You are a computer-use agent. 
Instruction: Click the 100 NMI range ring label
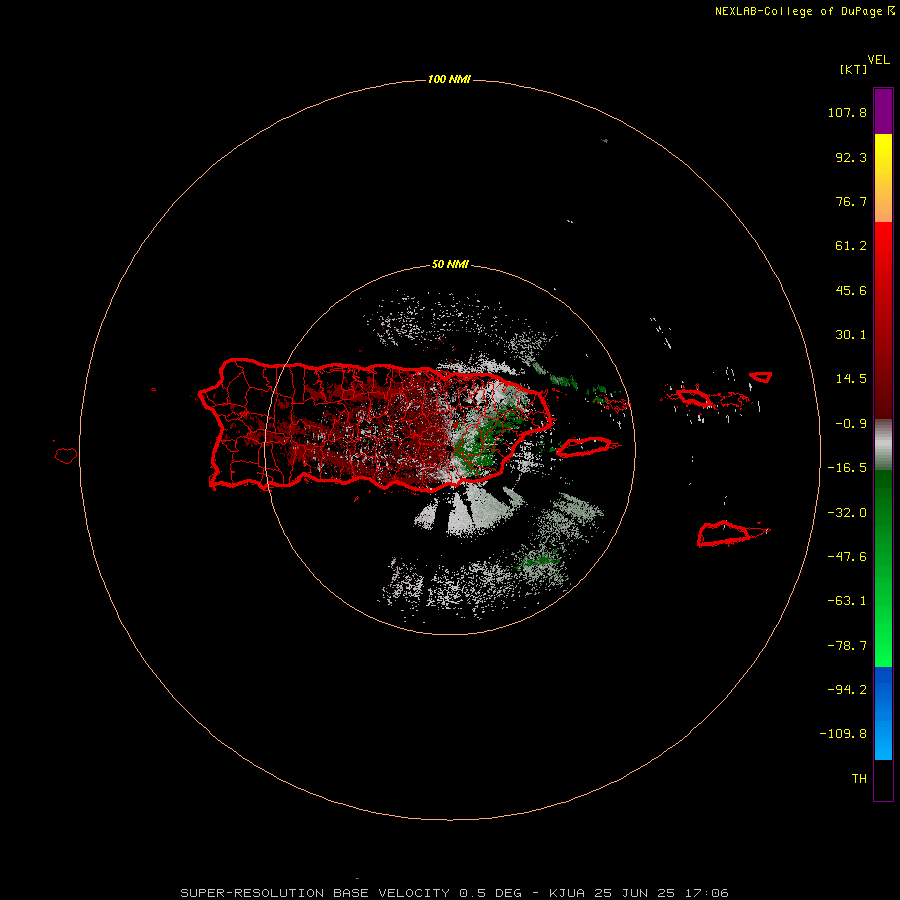449,79
